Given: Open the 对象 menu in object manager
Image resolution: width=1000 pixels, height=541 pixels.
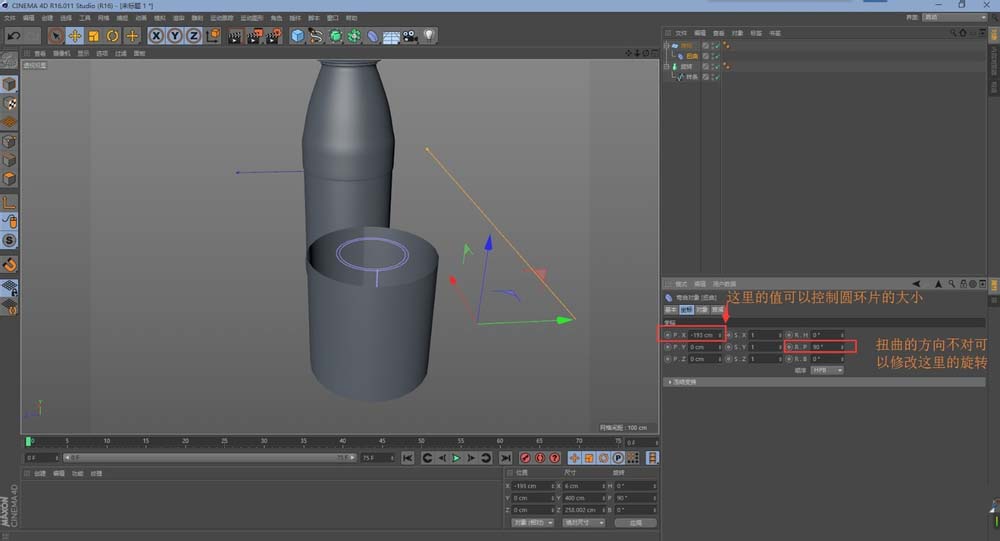Looking at the screenshot, I should pyautogui.click(x=738, y=33).
